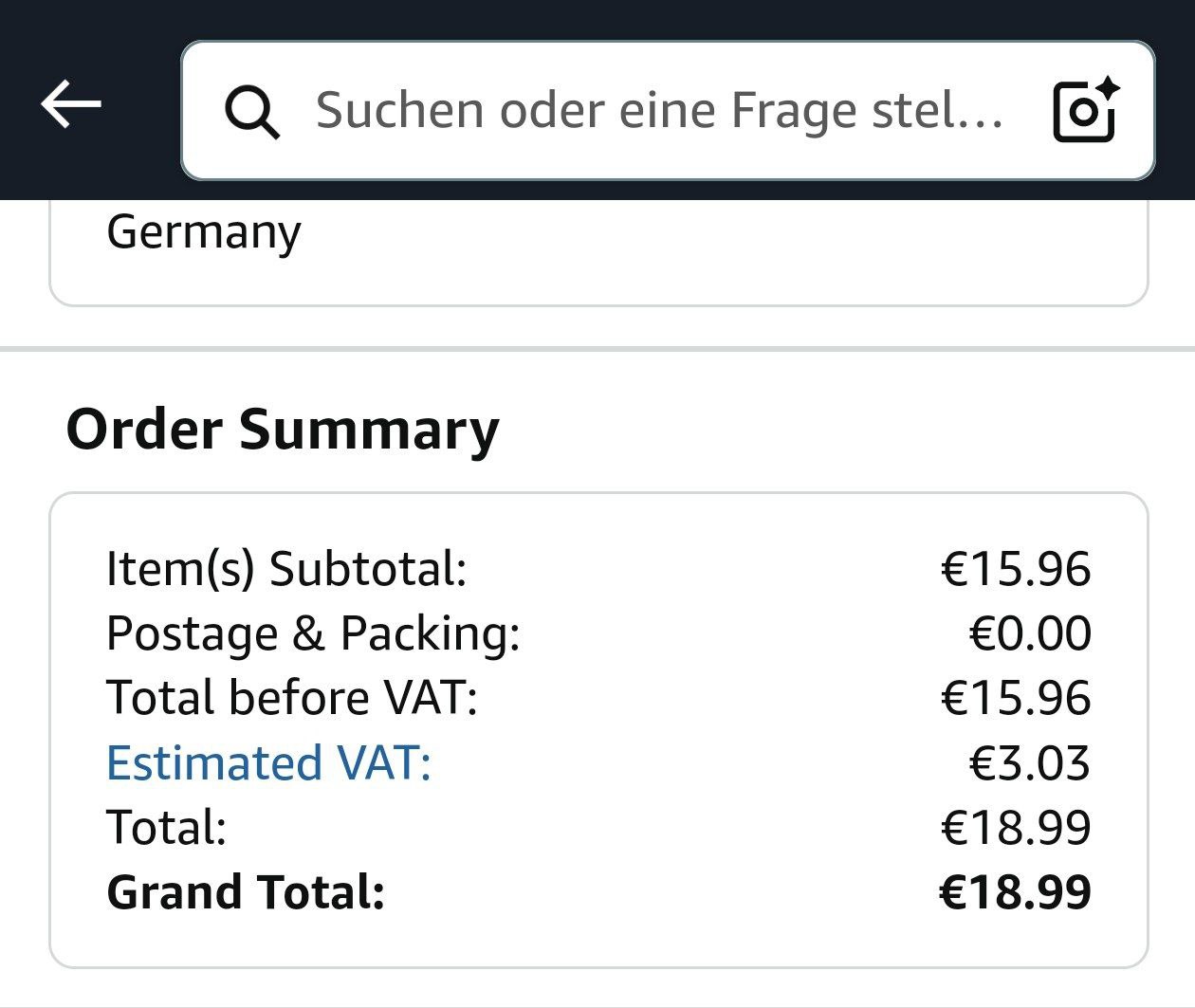Open the Estimated VAT link

click(268, 762)
